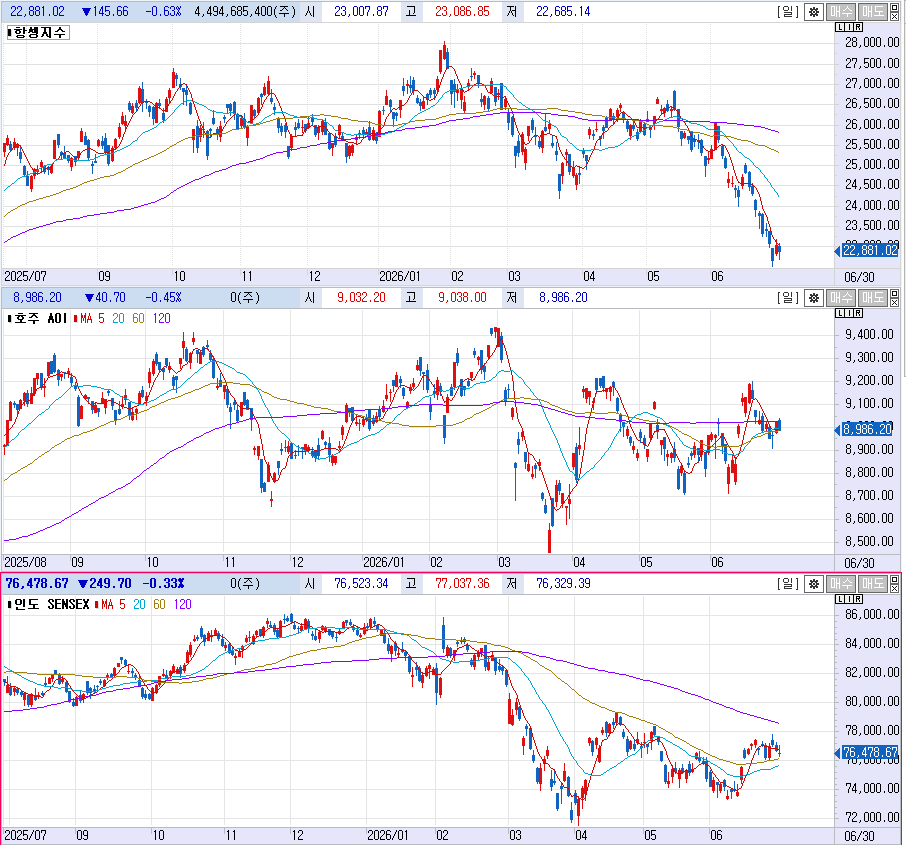Click the 9,400.00 level on Australia AOI axis

[x=869, y=334]
